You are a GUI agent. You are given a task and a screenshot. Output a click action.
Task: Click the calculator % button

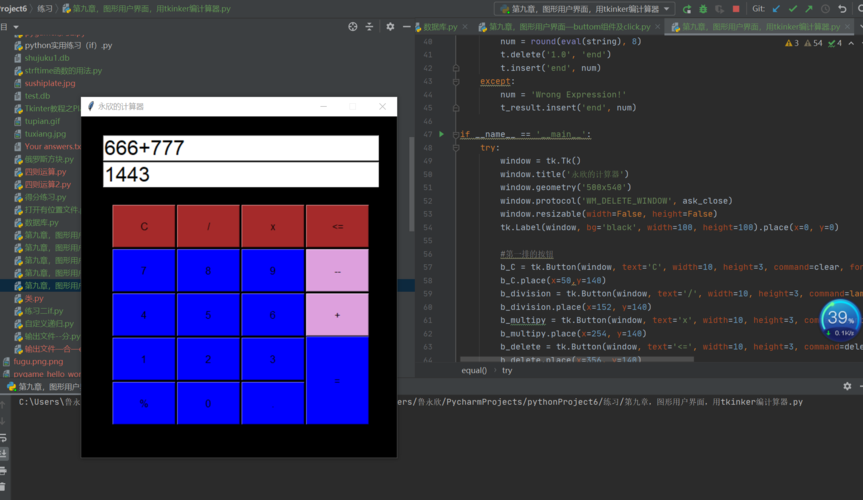(144, 403)
